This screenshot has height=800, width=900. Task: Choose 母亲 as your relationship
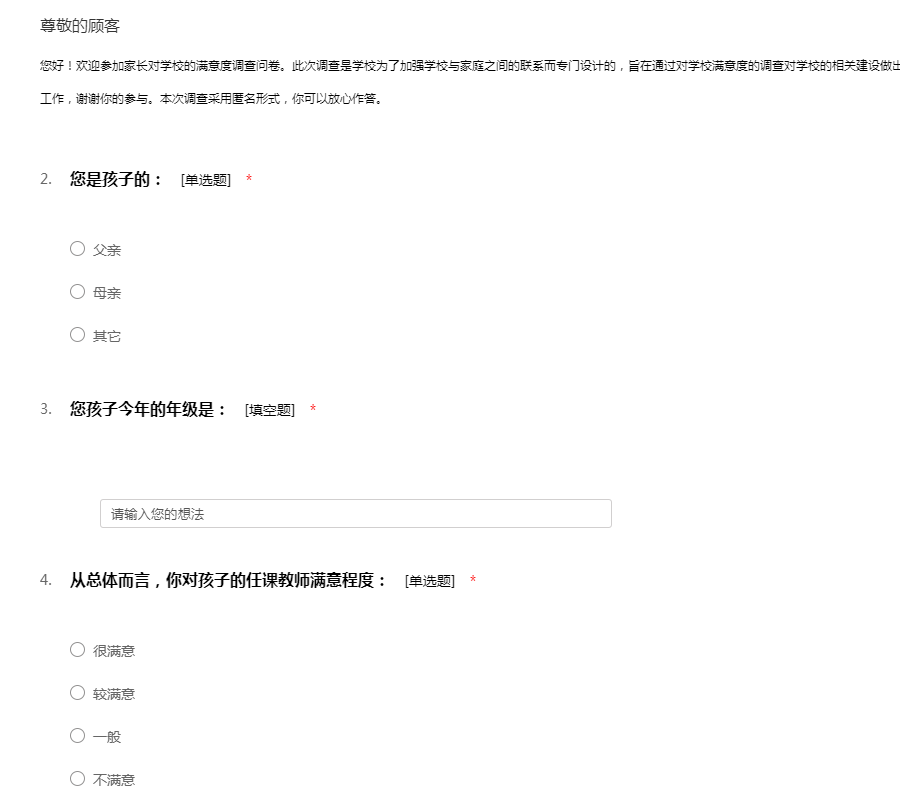click(77, 292)
